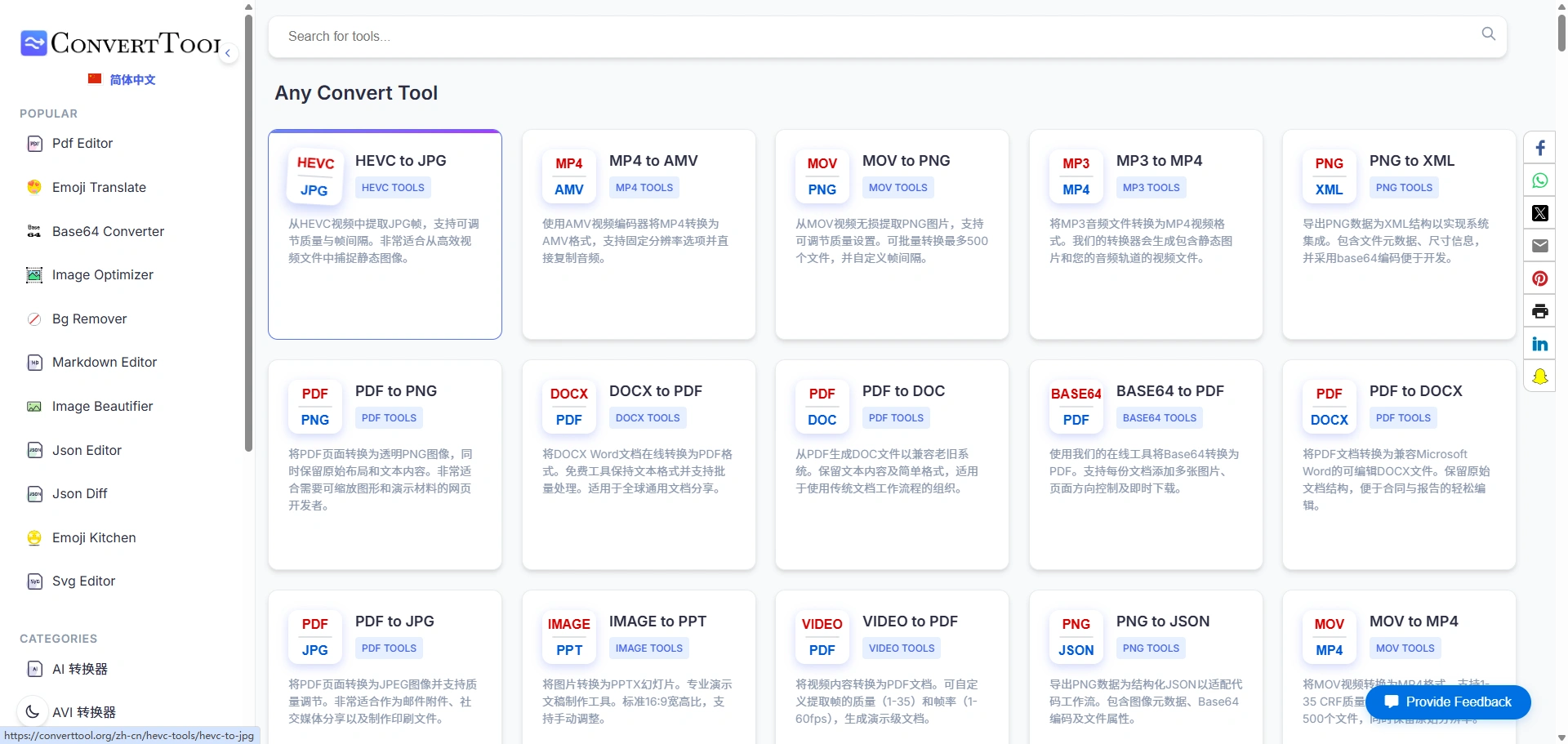The width and height of the screenshot is (1568, 744).
Task: Click the Provide Feedback button
Action: click(x=1448, y=702)
